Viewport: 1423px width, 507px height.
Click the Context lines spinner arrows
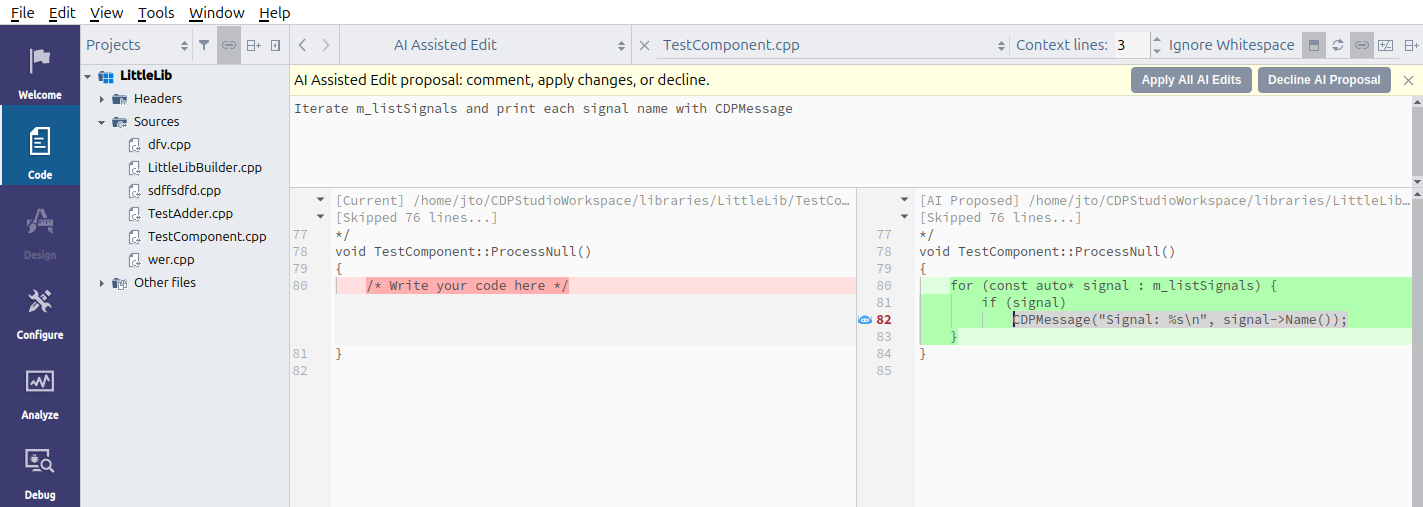1157,45
